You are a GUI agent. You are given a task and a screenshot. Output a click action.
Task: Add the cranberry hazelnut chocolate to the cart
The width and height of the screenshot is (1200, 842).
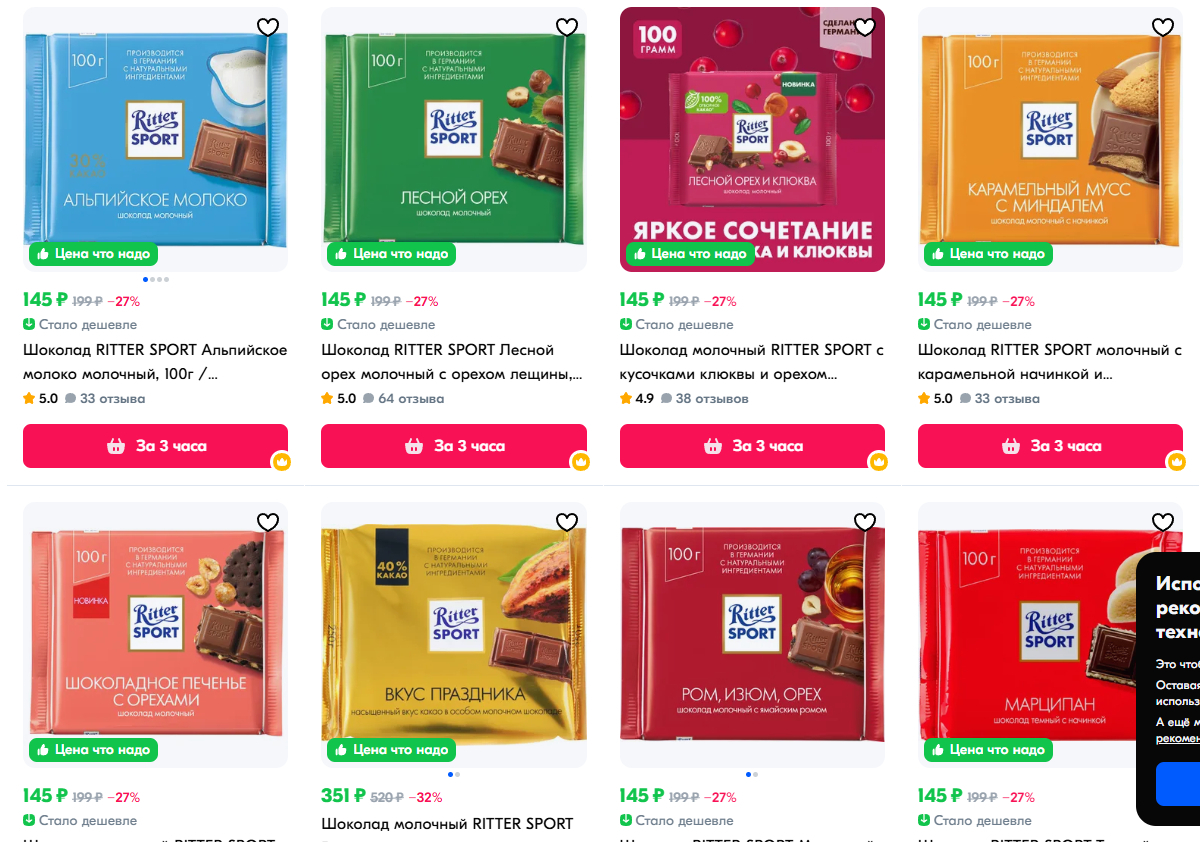tap(752, 446)
